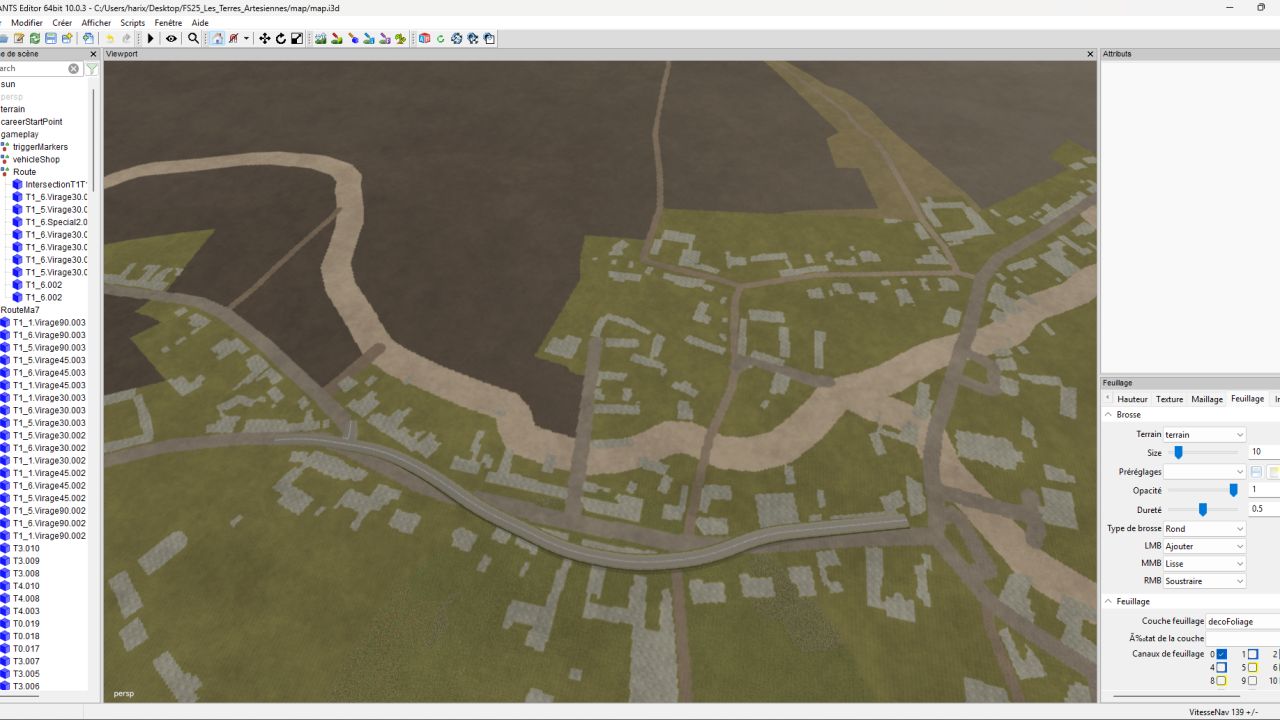Open the toolbar dropdown arrow after red icon
The image size is (1280, 720).
246,39
